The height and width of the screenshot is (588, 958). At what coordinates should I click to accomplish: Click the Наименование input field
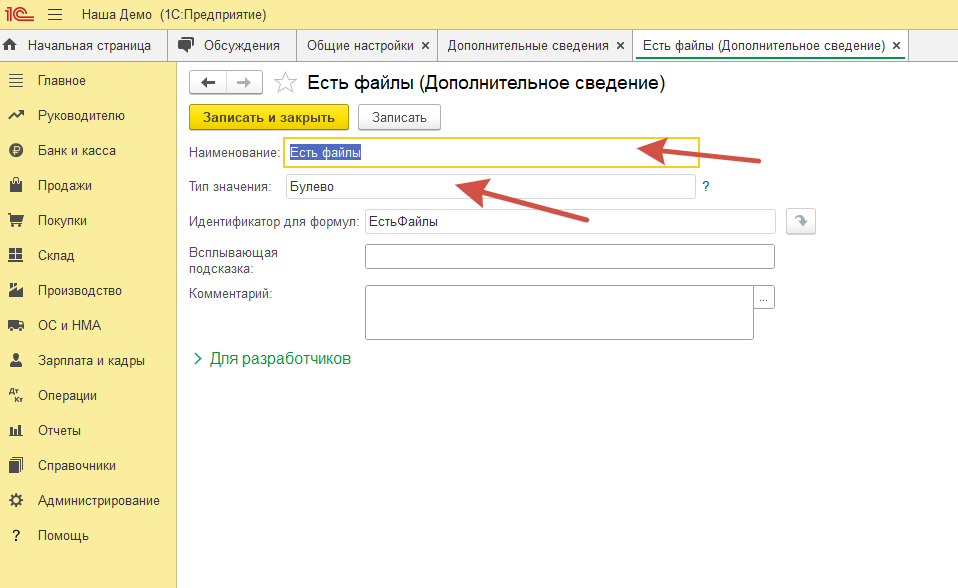point(490,153)
